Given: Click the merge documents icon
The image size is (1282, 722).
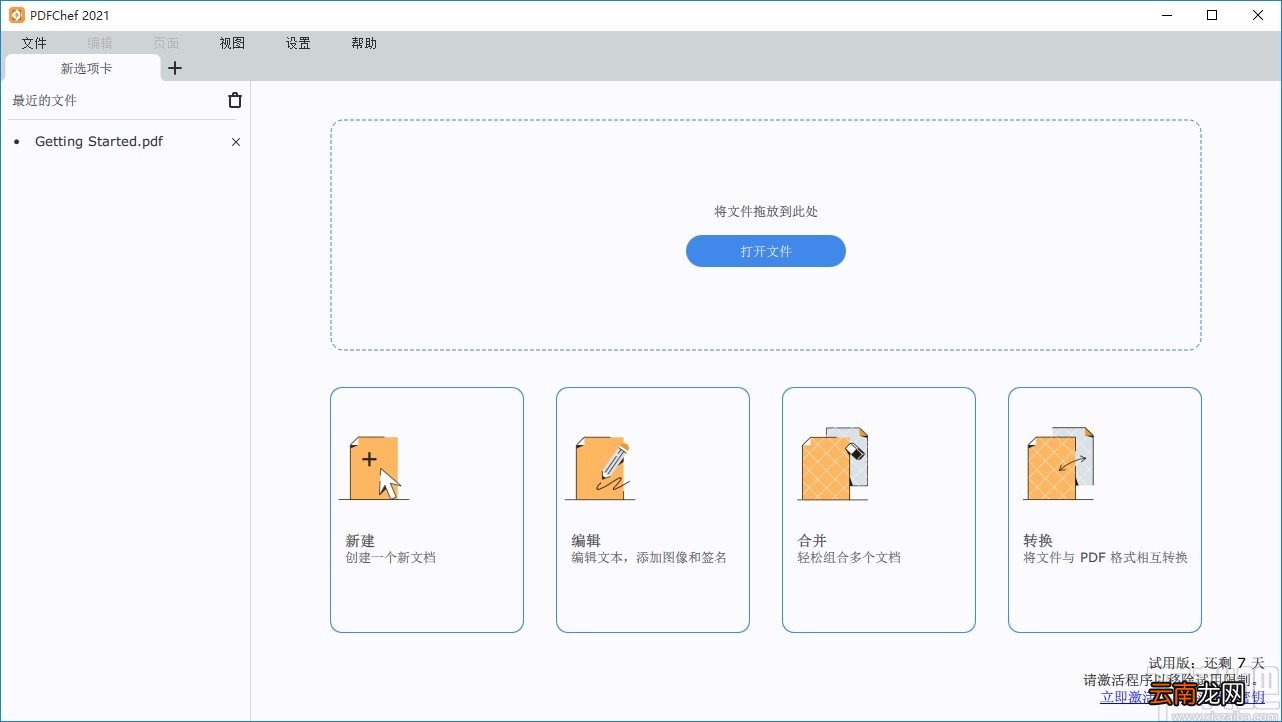Looking at the screenshot, I should coord(832,464).
